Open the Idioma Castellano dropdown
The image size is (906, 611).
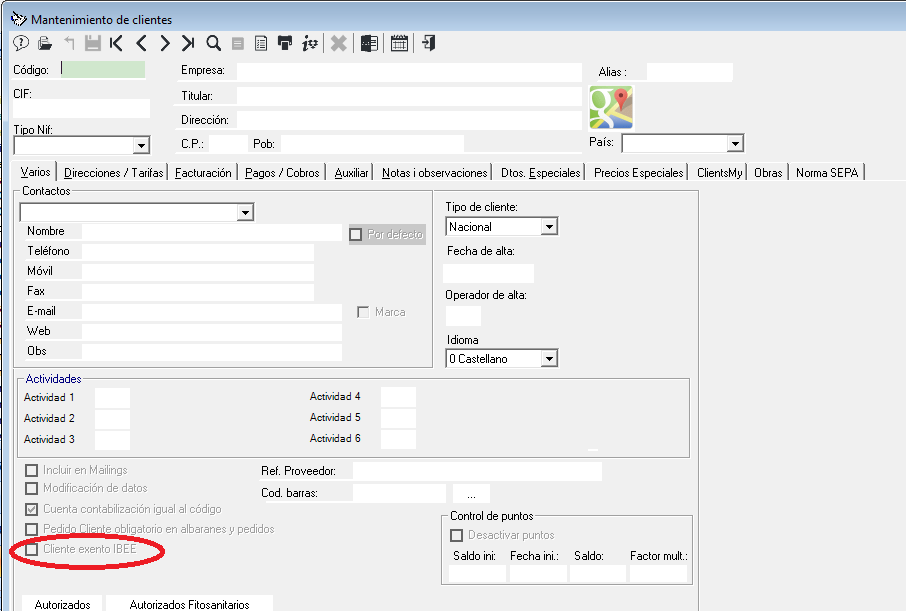pyautogui.click(x=549, y=359)
